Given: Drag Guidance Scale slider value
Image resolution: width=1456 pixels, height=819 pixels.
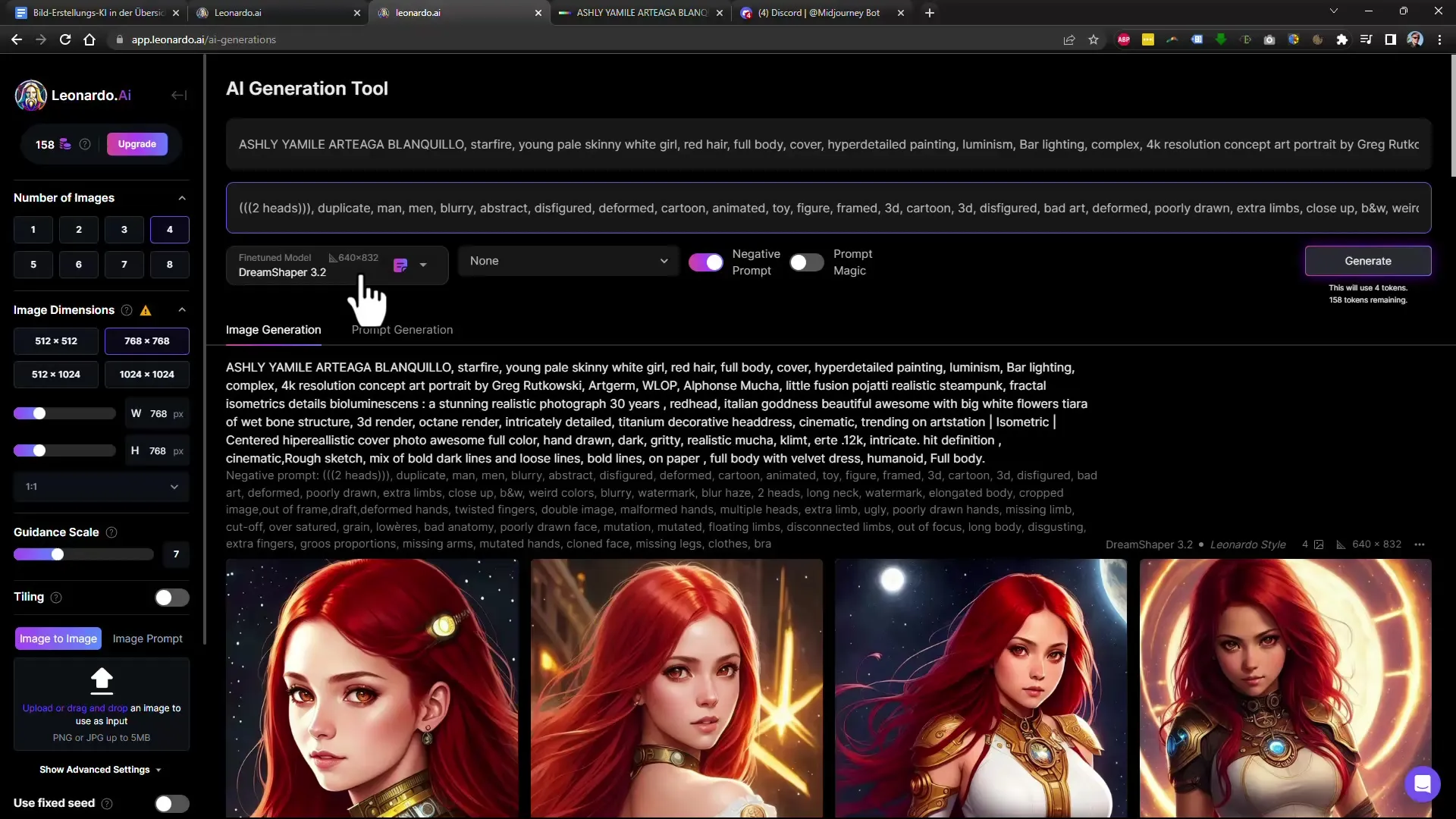Looking at the screenshot, I should pos(57,554).
